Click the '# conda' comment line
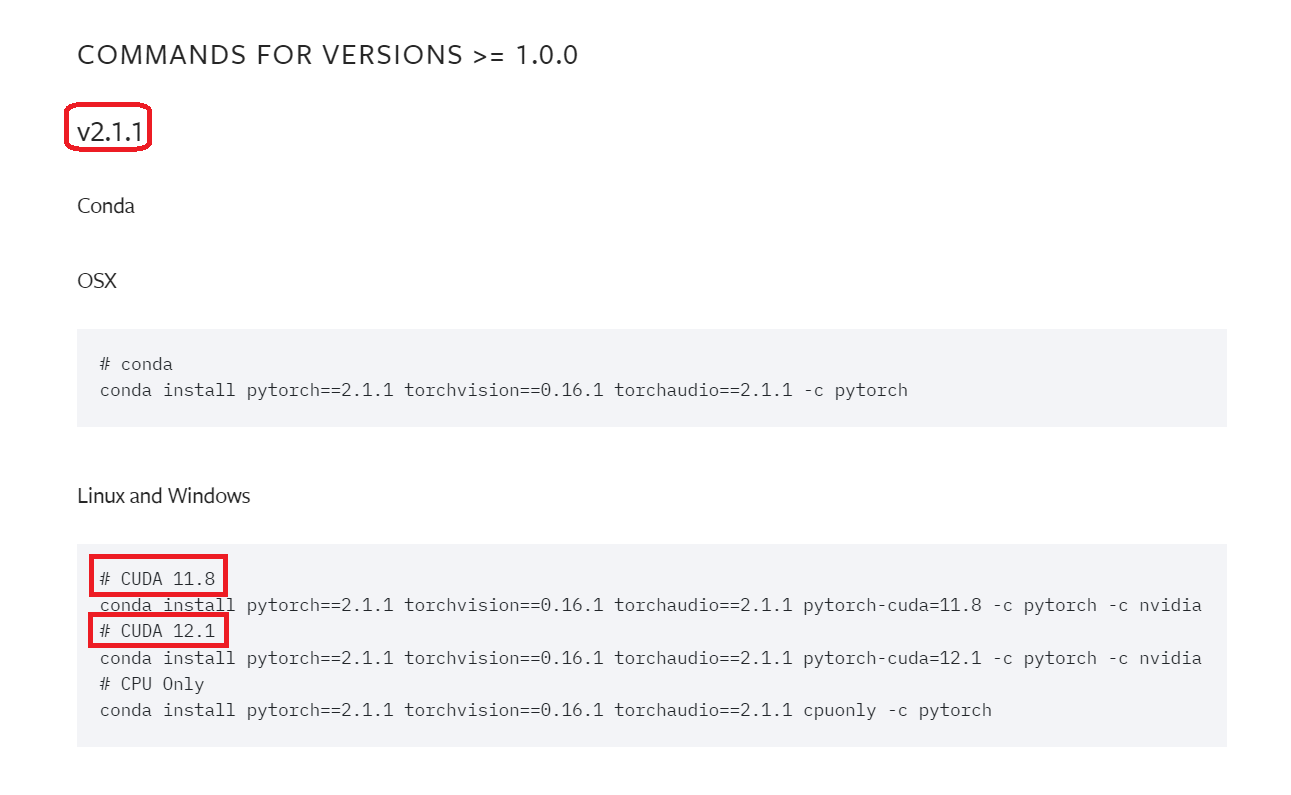This screenshot has width=1291, height=795. pos(136,364)
